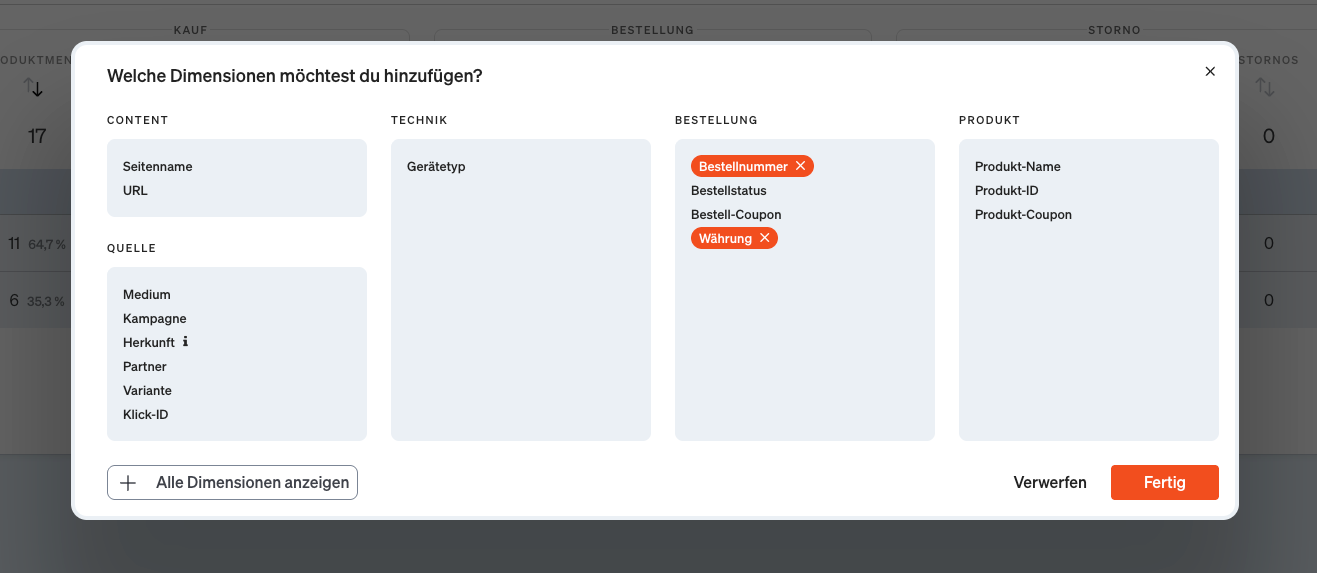Enable the Gerätetyp dimension
1317x573 pixels.
(x=436, y=166)
